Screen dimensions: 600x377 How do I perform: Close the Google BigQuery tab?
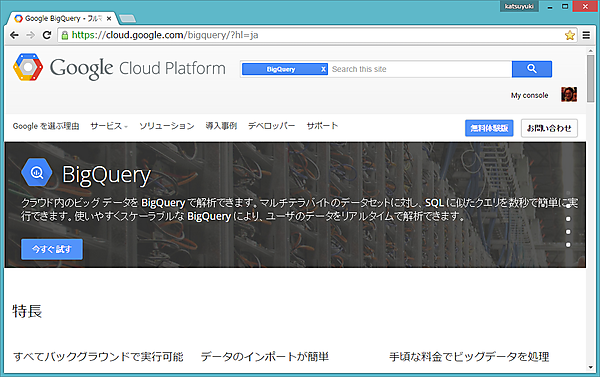pyautogui.click(x=109, y=18)
